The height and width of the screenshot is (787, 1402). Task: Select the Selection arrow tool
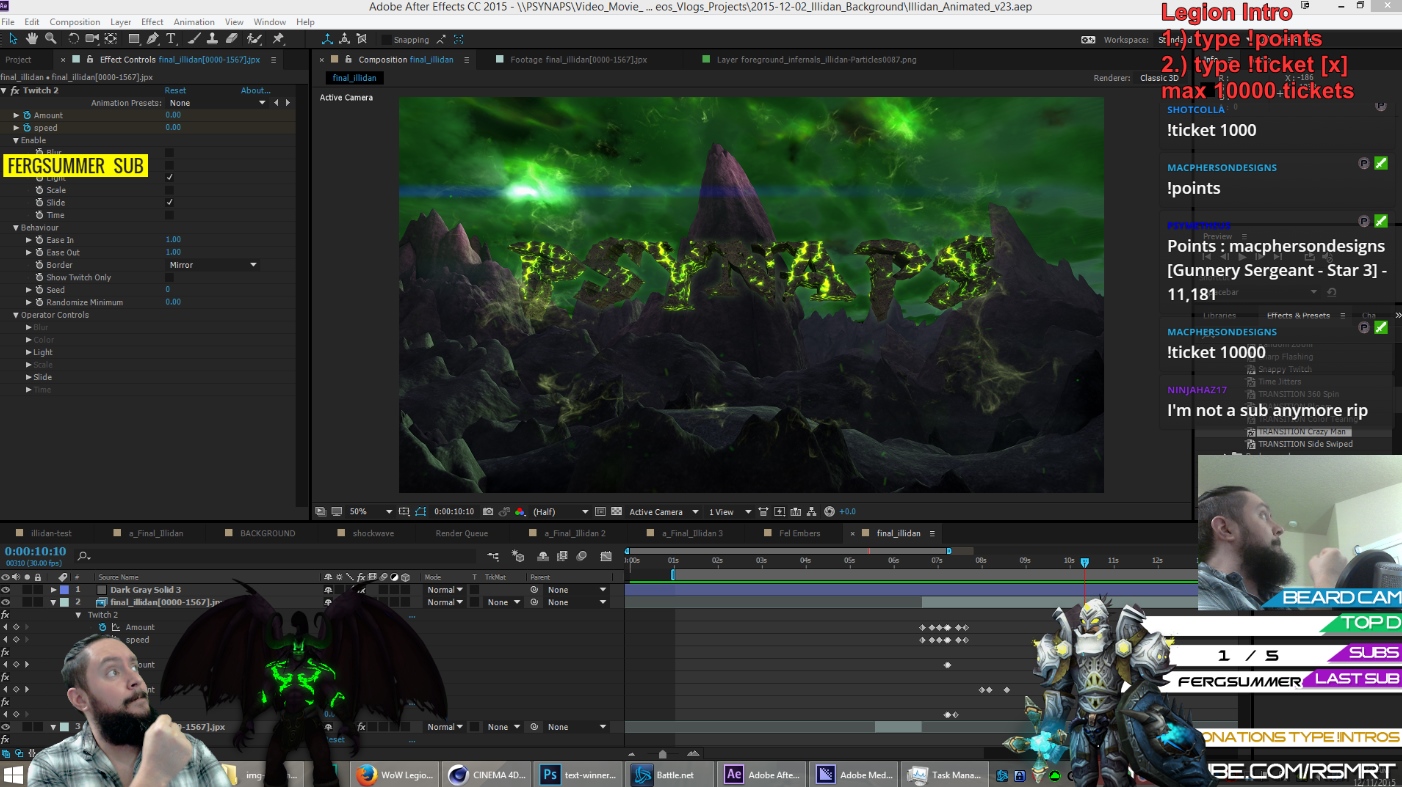tap(13, 39)
